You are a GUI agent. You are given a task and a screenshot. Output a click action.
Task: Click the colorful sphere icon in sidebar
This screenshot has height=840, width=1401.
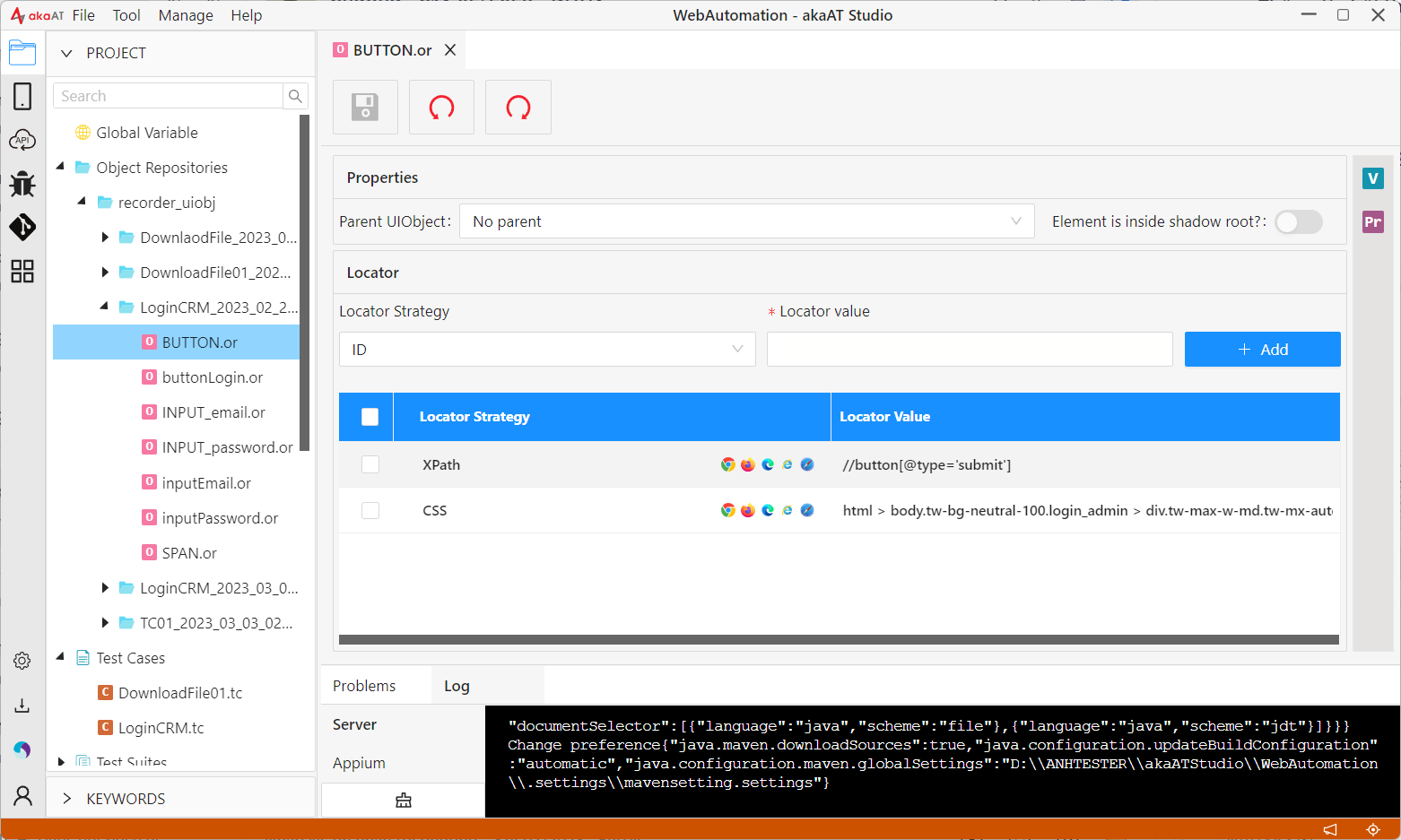(x=22, y=749)
